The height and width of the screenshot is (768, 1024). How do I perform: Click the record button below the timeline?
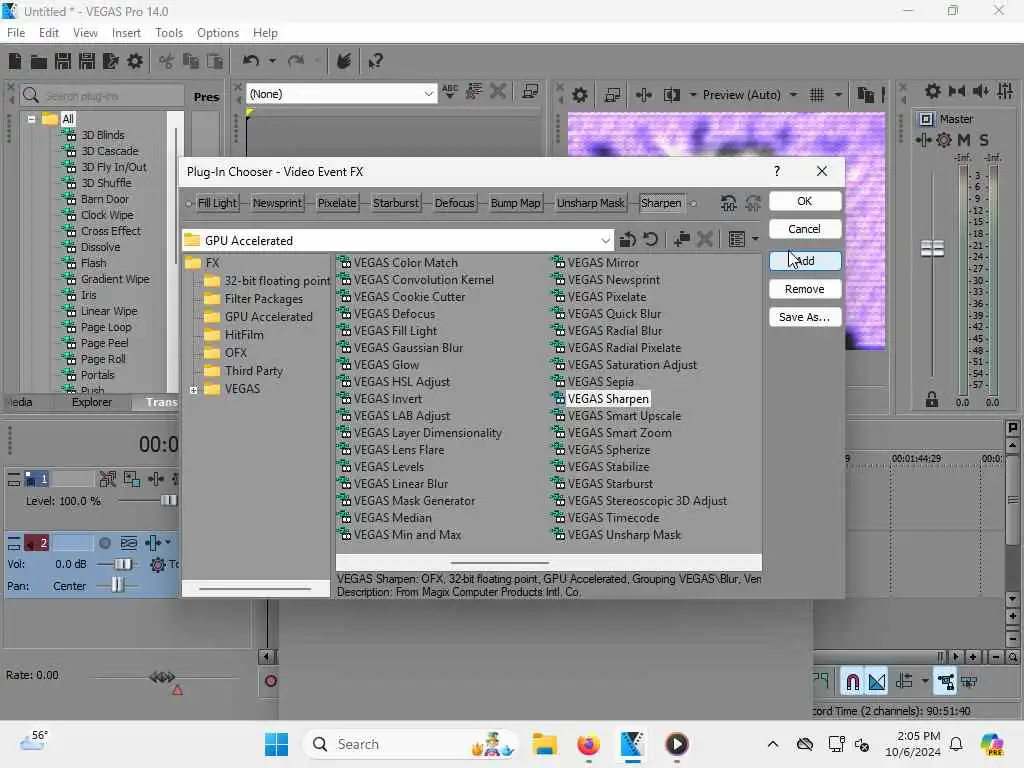[x=270, y=681]
